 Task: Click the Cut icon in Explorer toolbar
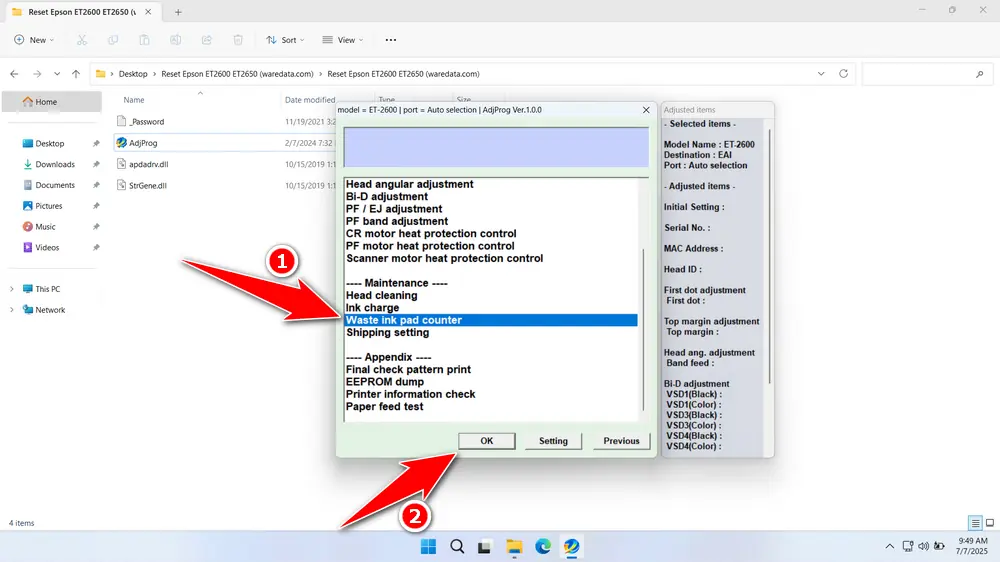(82, 40)
